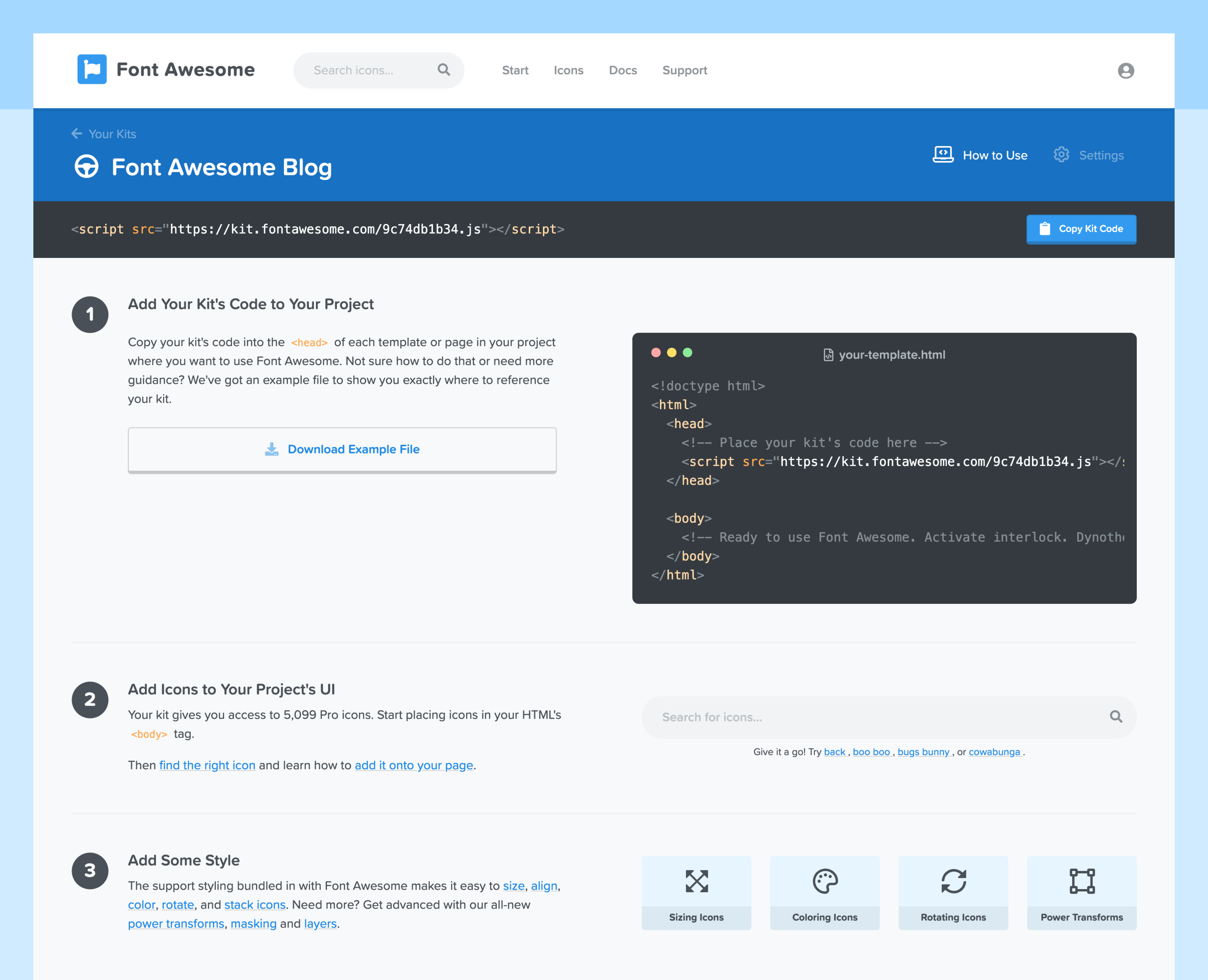The height and width of the screenshot is (980, 1208).
Task: Click the clipboard icon on Copy Kit Code
Action: pos(1045,229)
